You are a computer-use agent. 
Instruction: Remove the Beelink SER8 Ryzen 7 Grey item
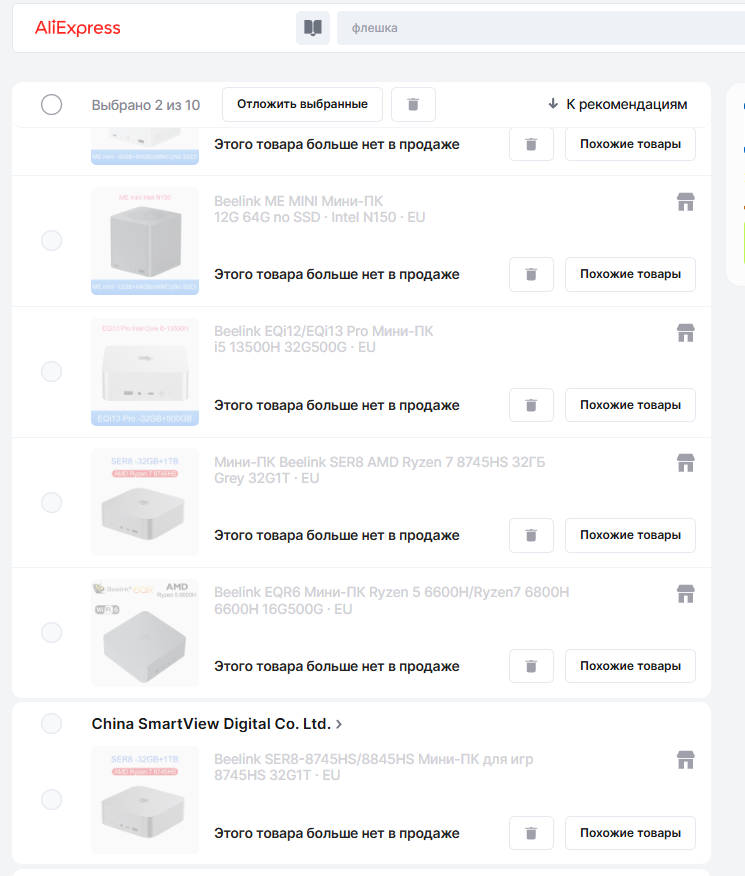coord(531,535)
